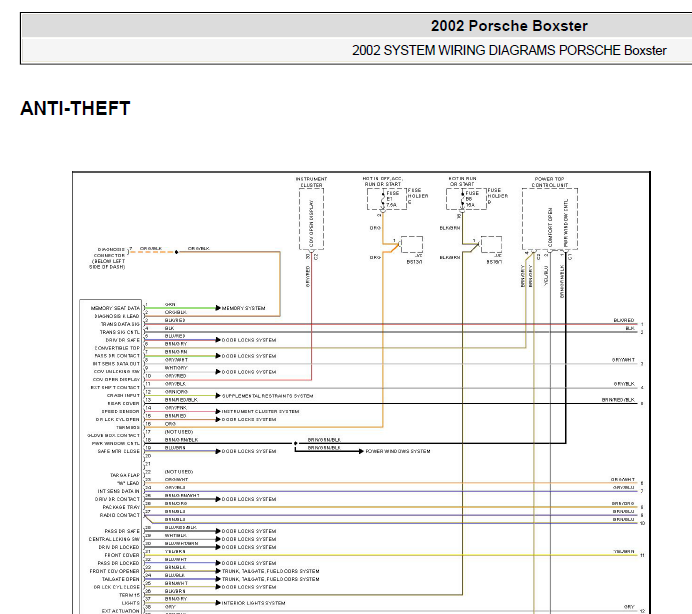Click the TRANS SIG CTL pin label
Image resolution: width=692 pixels, height=614 pixels.
click(120, 332)
